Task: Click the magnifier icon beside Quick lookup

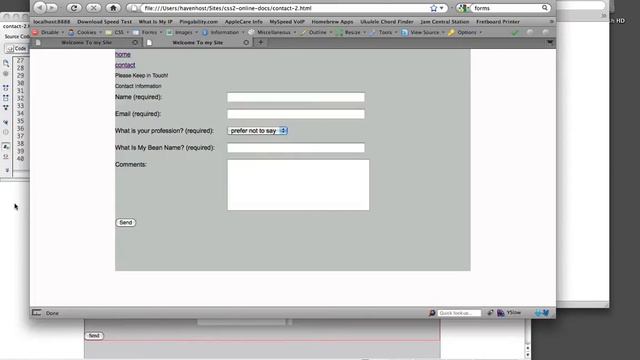Action: [x=432, y=313]
